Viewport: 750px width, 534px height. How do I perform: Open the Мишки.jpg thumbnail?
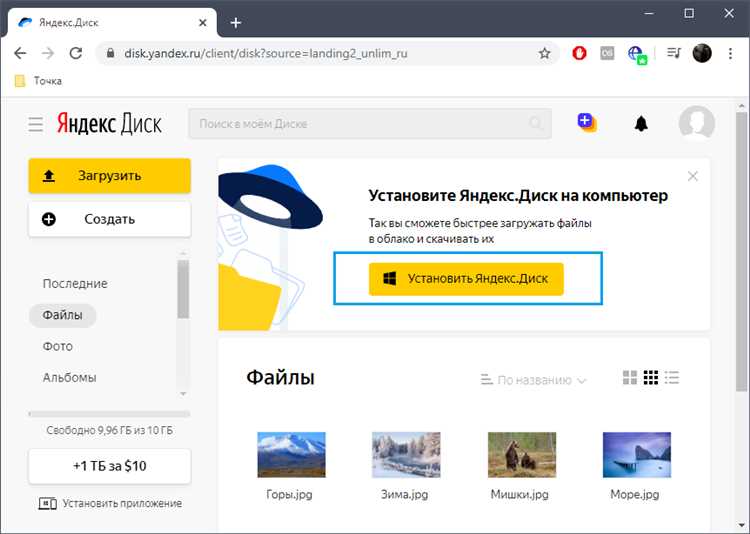[x=520, y=453]
